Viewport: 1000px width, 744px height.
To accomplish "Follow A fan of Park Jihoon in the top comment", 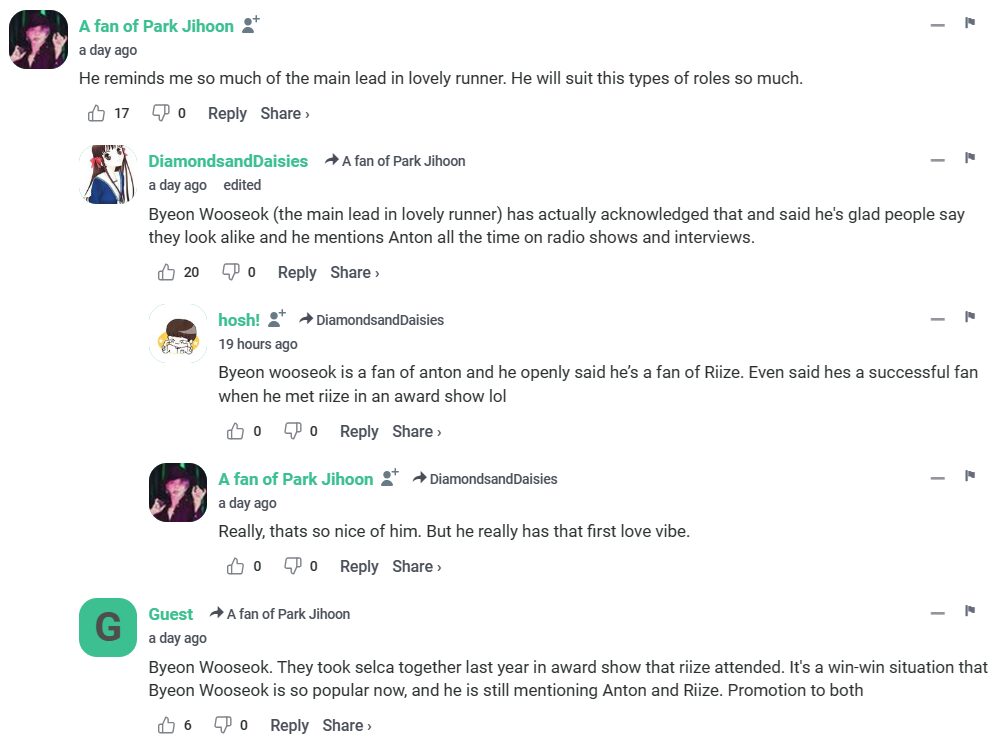I will (251, 25).
